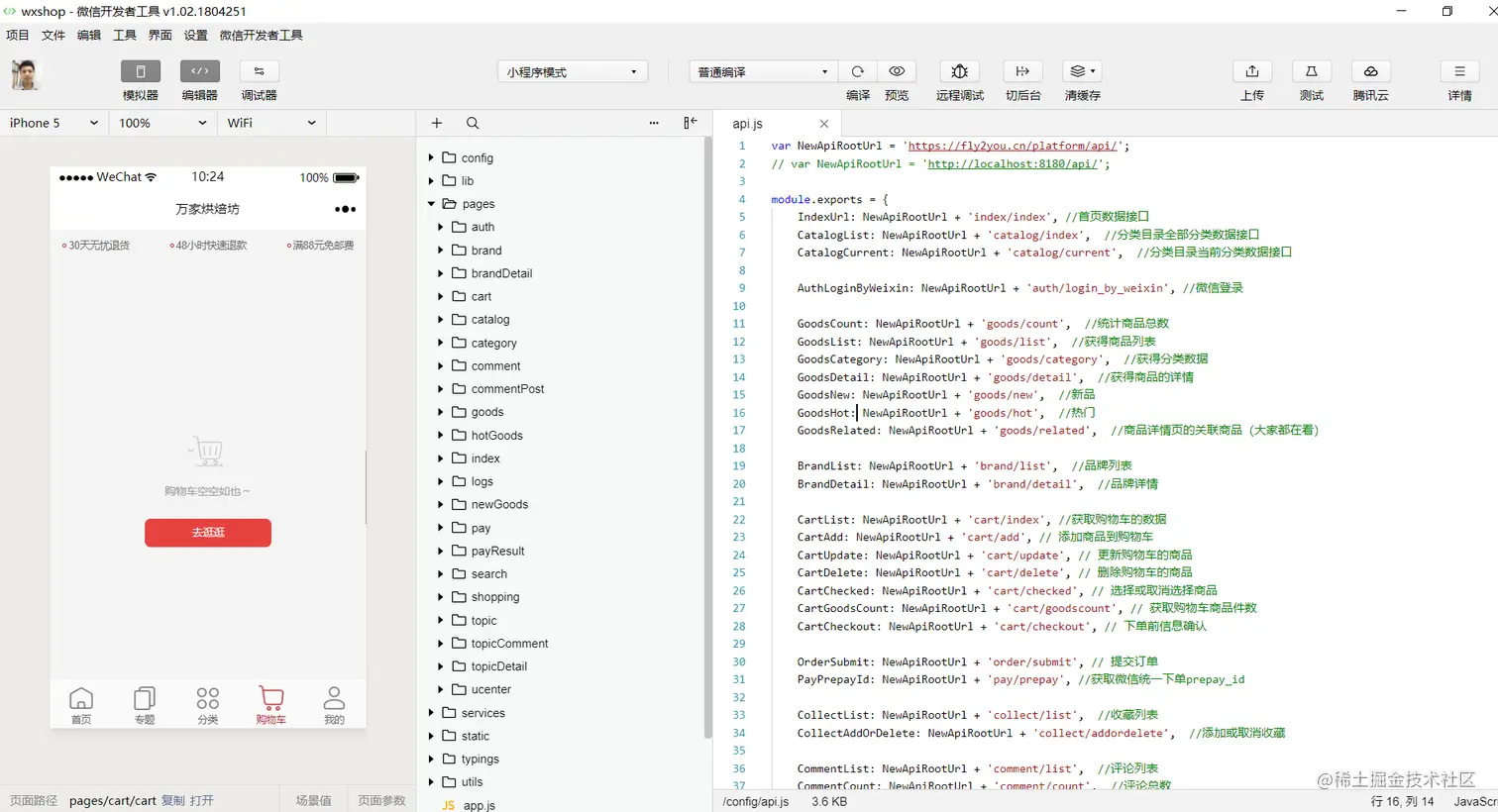Select the payResult folder

tap(497, 551)
